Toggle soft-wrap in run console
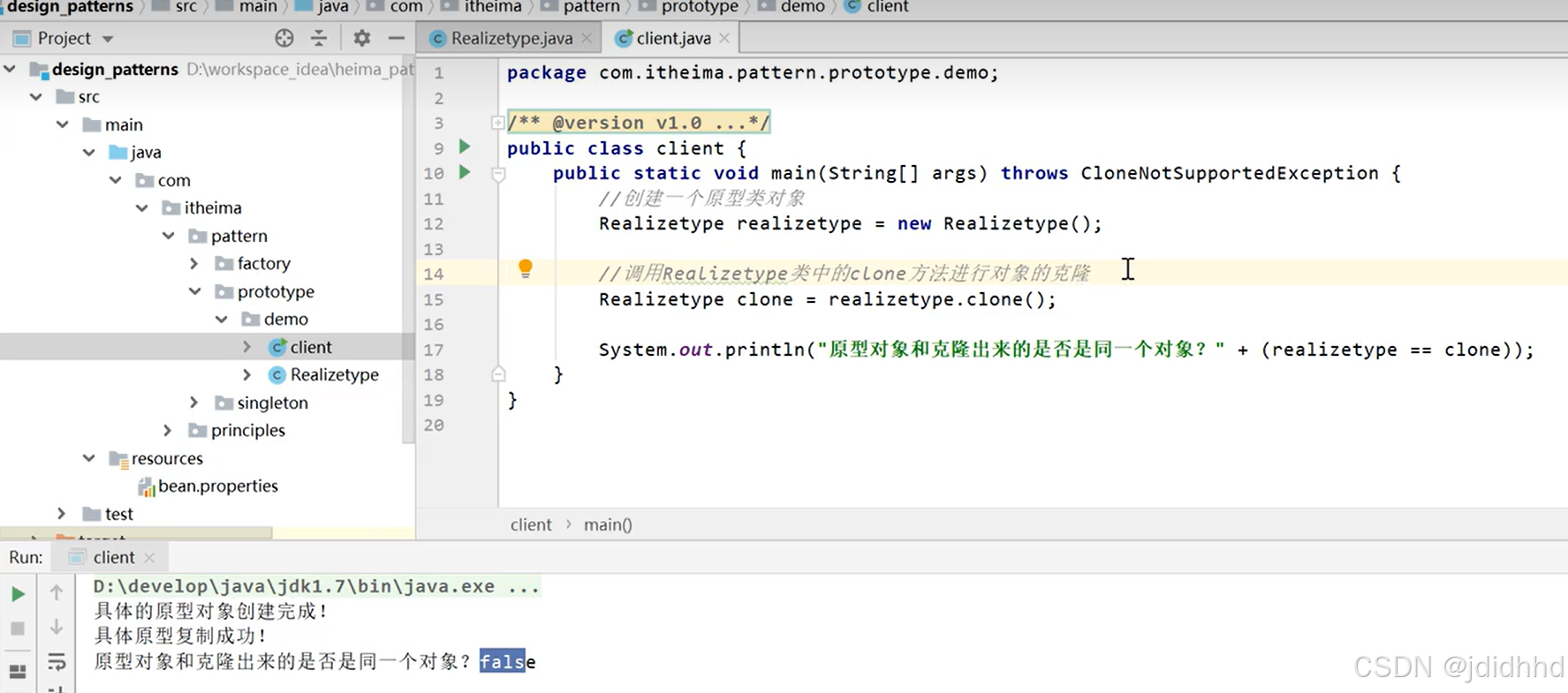 pos(57,661)
